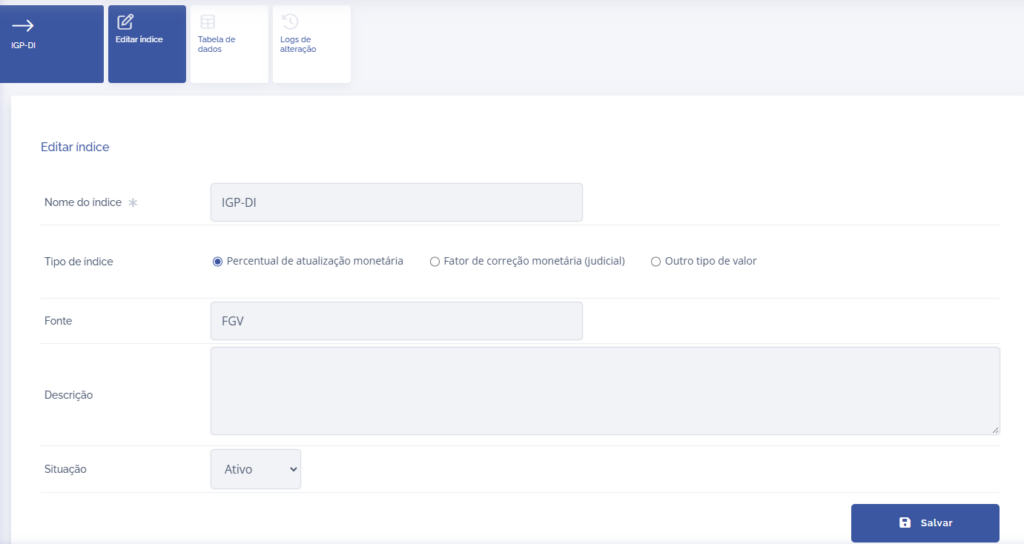Select the Outro tipo de valor radio
Image resolution: width=1024 pixels, height=544 pixels.
(x=656, y=262)
